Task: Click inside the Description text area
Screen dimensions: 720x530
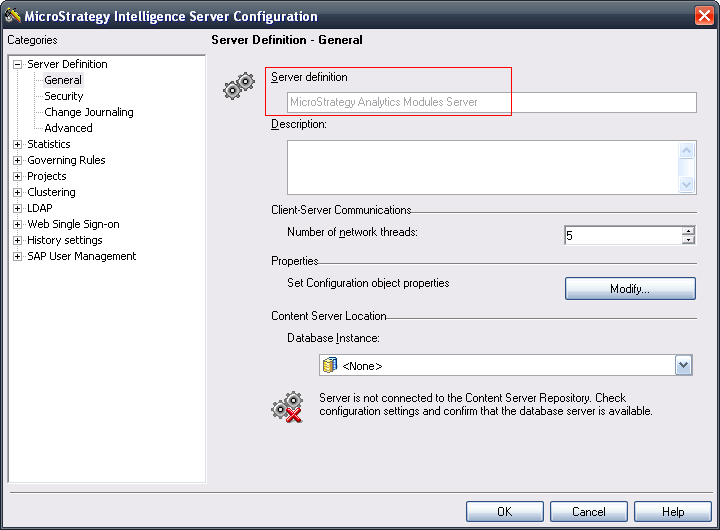Action: (481, 167)
